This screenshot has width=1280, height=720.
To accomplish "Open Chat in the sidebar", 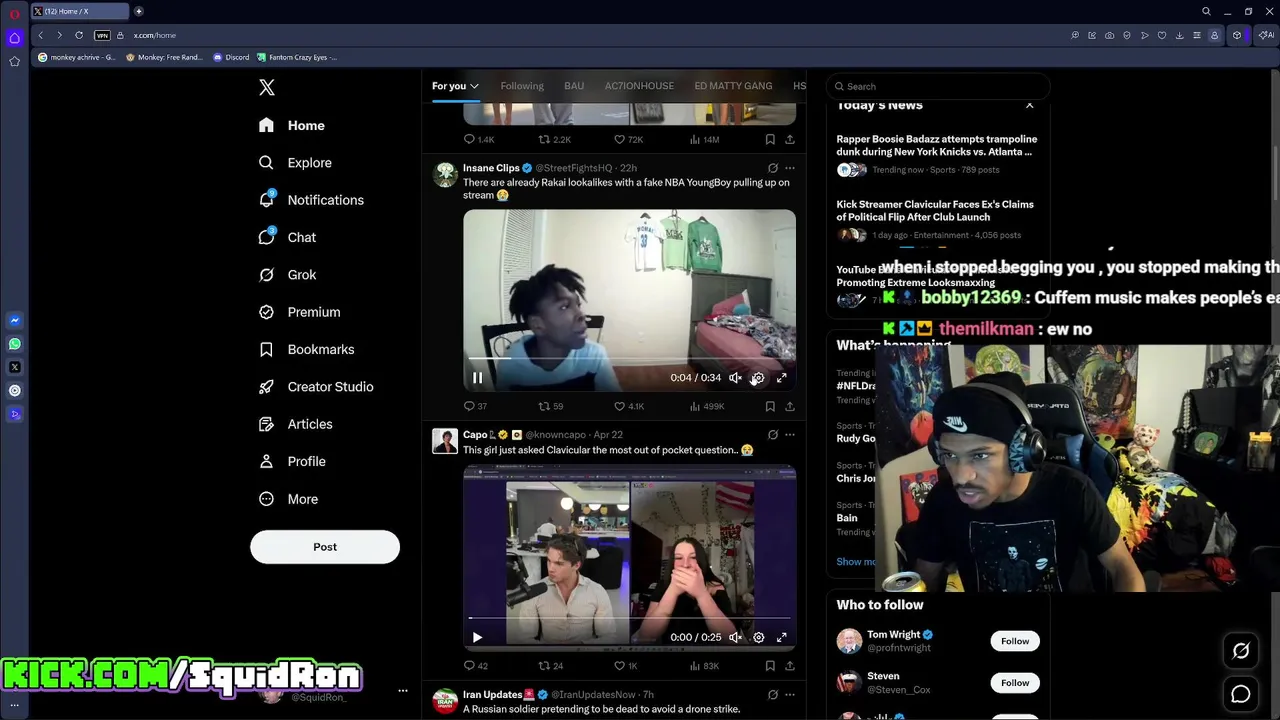I will click(x=287, y=238).
